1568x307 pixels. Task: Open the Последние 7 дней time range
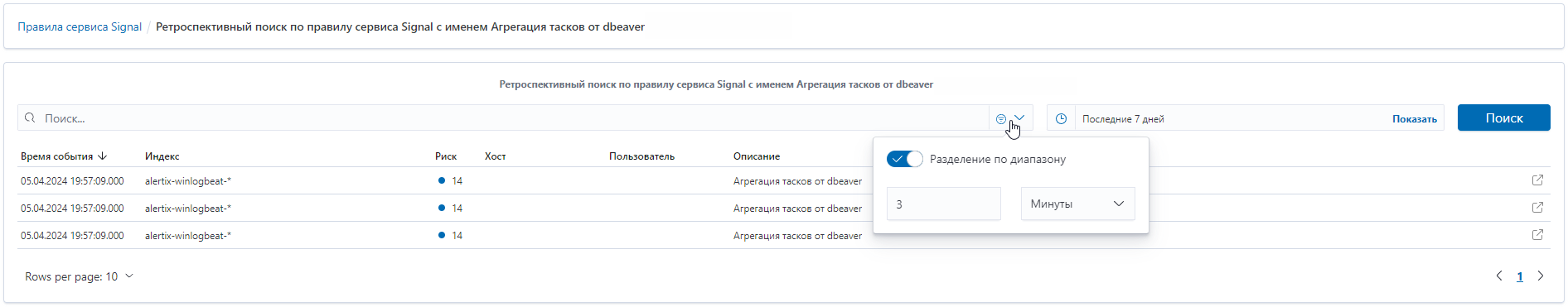pos(1123,119)
